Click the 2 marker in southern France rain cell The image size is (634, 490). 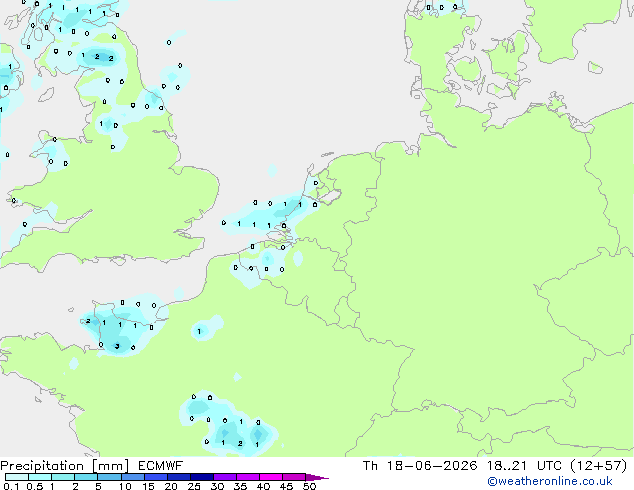(240, 444)
